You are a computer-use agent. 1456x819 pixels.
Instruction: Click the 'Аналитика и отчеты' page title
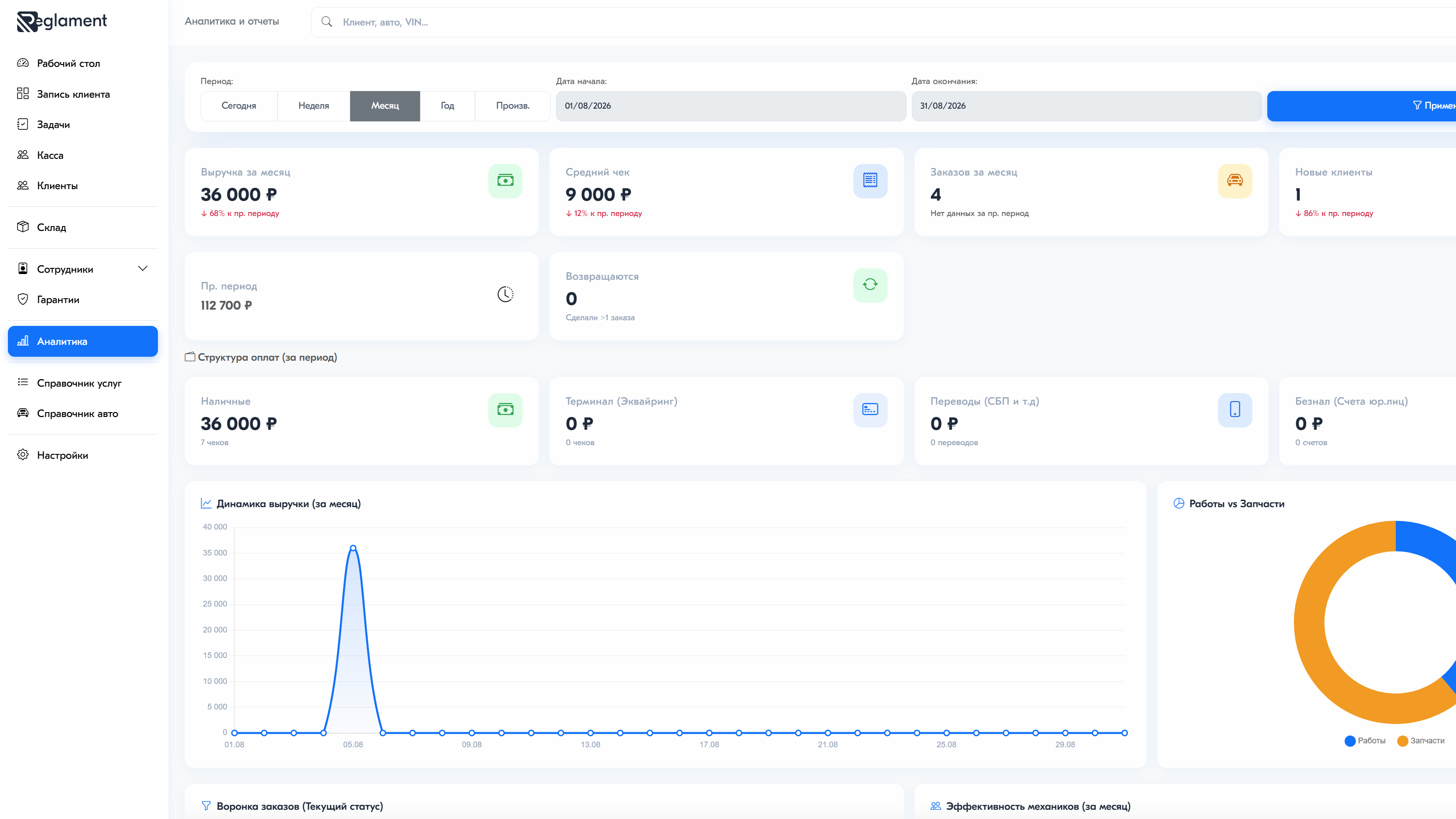pos(232,22)
